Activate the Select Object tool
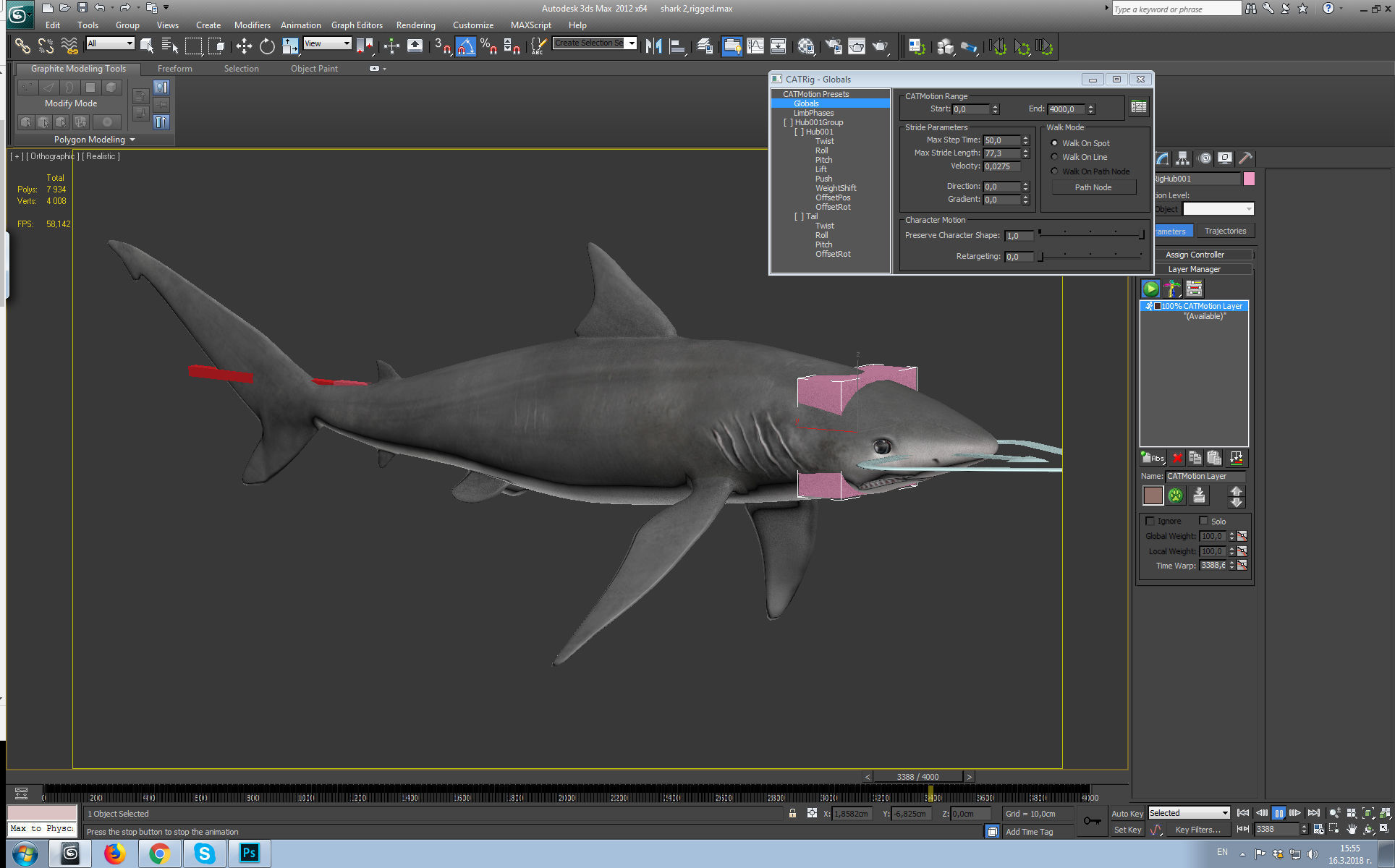Image resolution: width=1395 pixels, height=868 pixels. [147, 46]
